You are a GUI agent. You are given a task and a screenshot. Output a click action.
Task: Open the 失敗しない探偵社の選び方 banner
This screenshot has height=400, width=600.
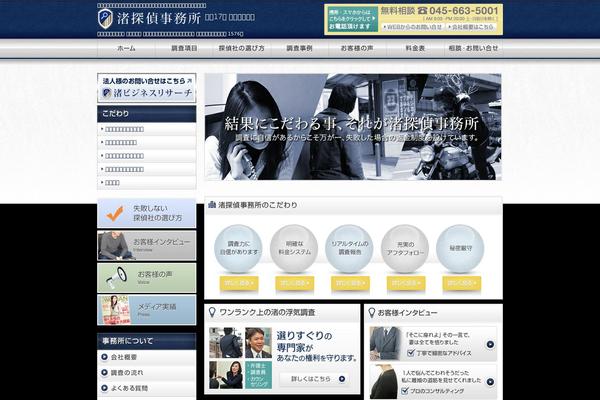(147, 213)
